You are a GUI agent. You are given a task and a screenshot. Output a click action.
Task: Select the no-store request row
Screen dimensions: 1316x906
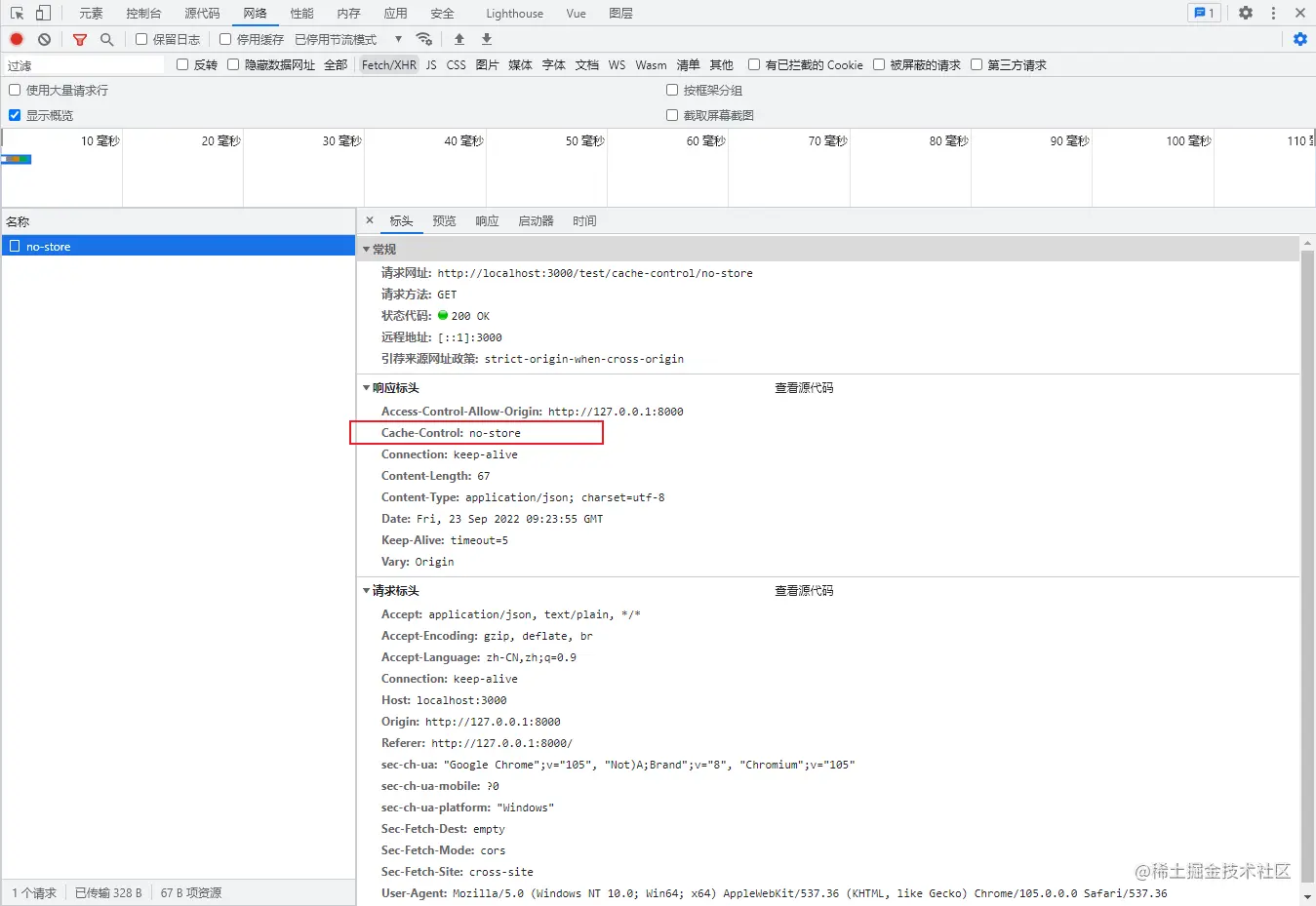point(178,247)
